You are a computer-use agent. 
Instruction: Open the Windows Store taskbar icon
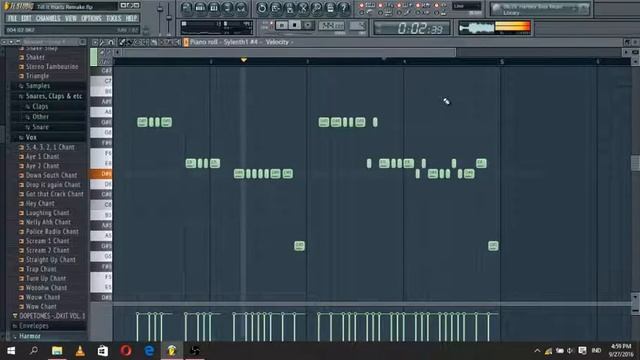coord(103,351)
